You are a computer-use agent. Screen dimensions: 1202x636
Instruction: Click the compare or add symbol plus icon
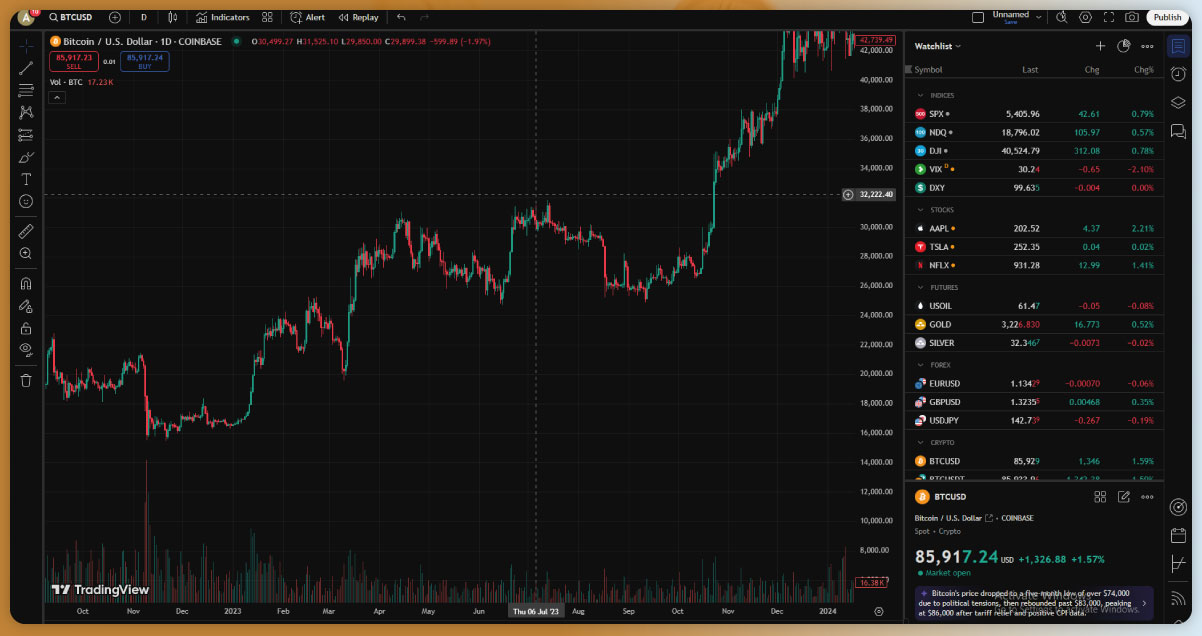pos(114,17)
